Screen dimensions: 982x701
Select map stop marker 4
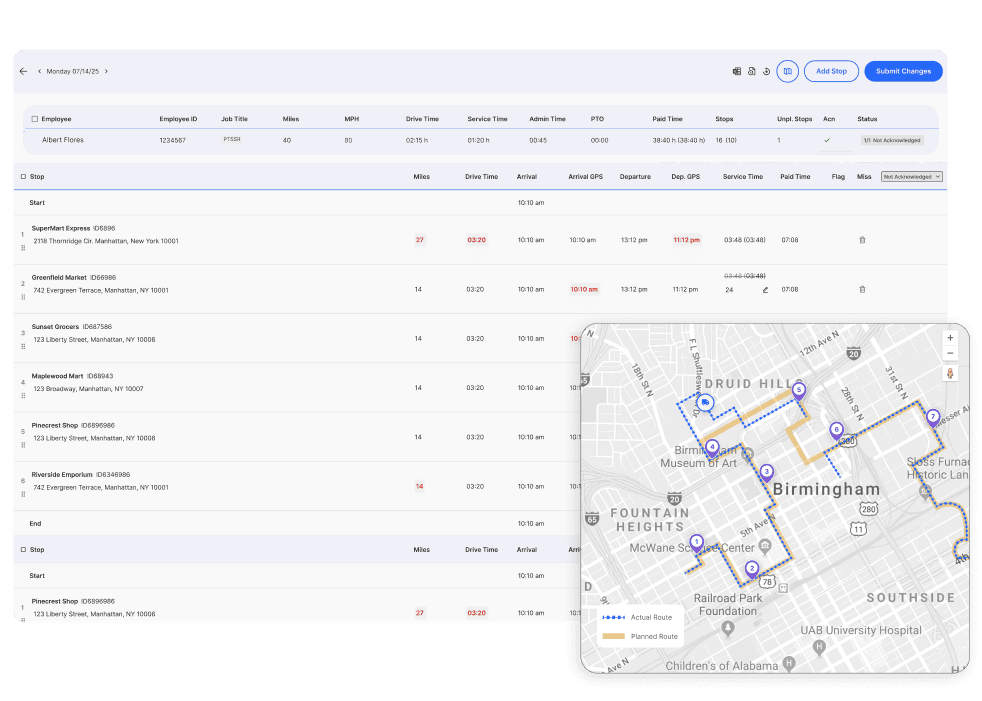point(712,448)
